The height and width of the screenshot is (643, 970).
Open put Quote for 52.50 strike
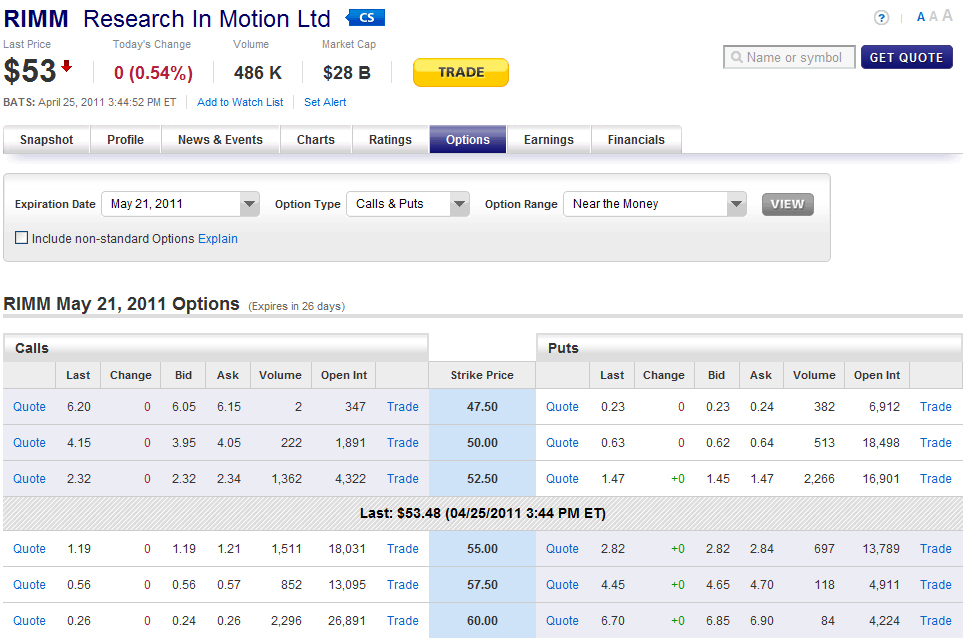tap(562, 478)
